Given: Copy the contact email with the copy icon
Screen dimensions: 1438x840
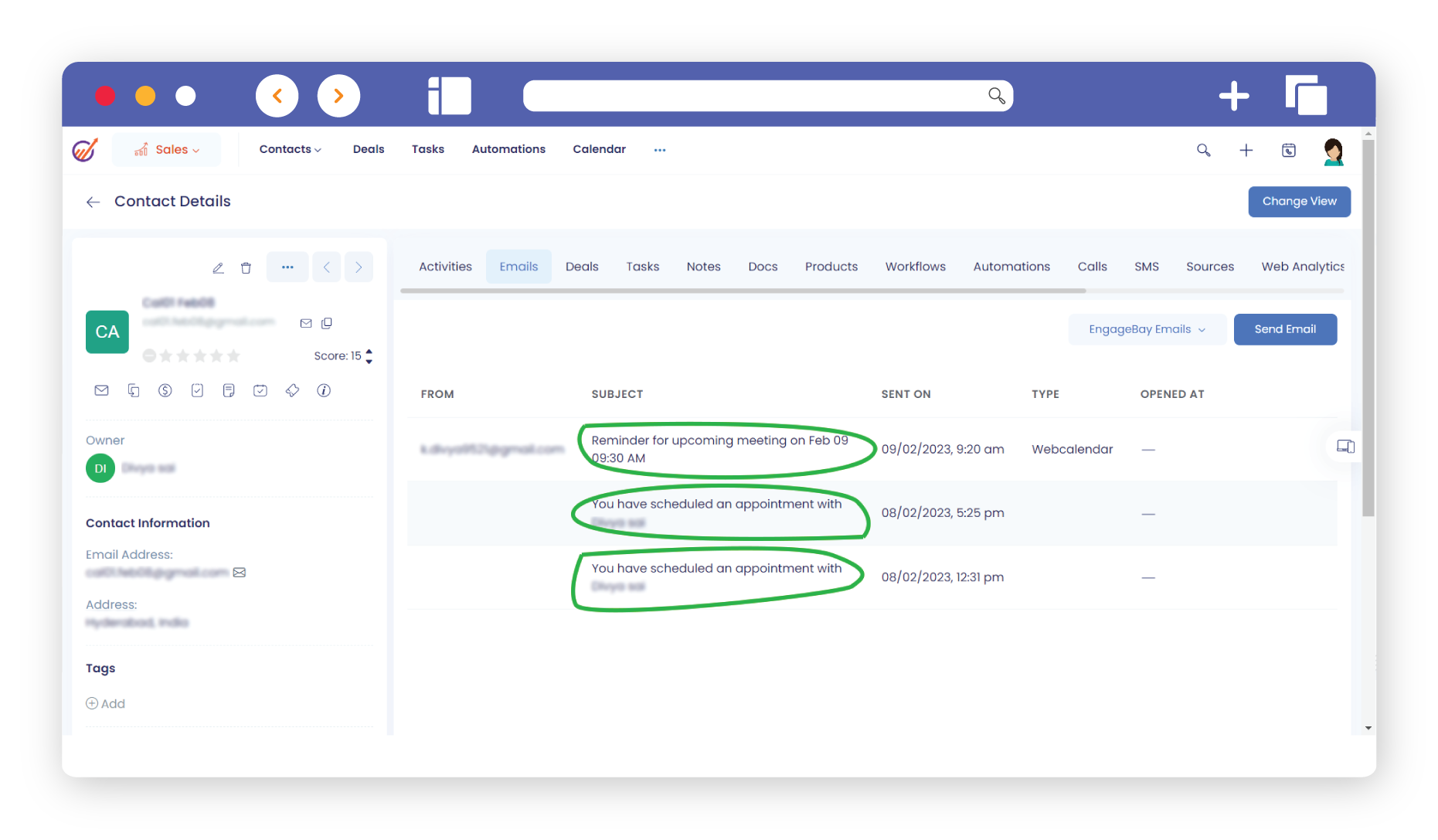Looking at the screenshot, I should click(327, 323).
